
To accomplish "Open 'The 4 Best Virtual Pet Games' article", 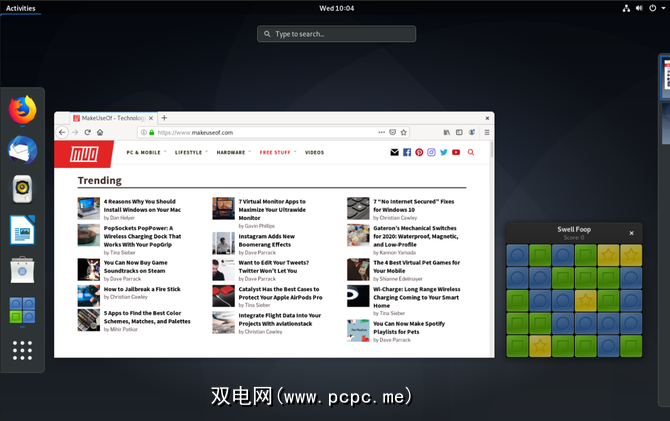I will click(417, 267).
